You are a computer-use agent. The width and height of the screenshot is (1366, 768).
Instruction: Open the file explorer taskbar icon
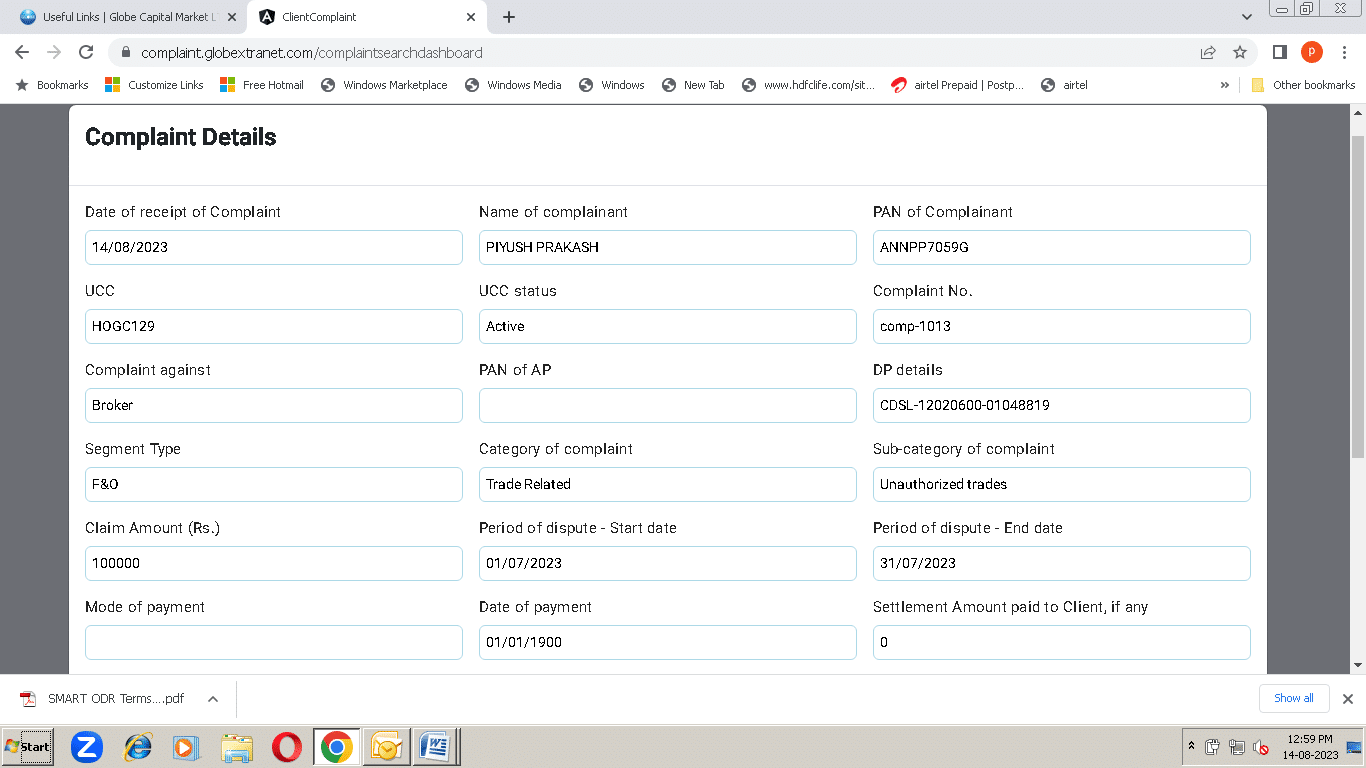[237, 747]
